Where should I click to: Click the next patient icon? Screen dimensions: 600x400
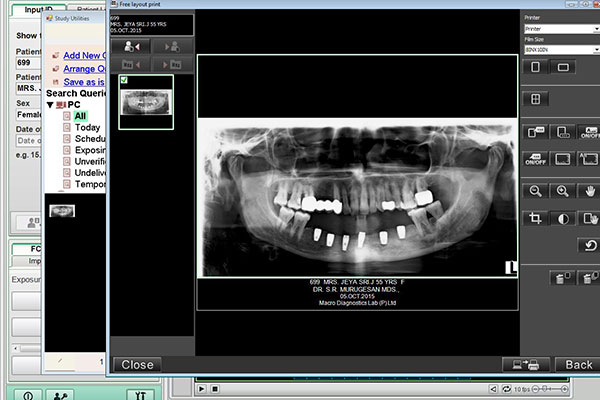tap(172, 47)
